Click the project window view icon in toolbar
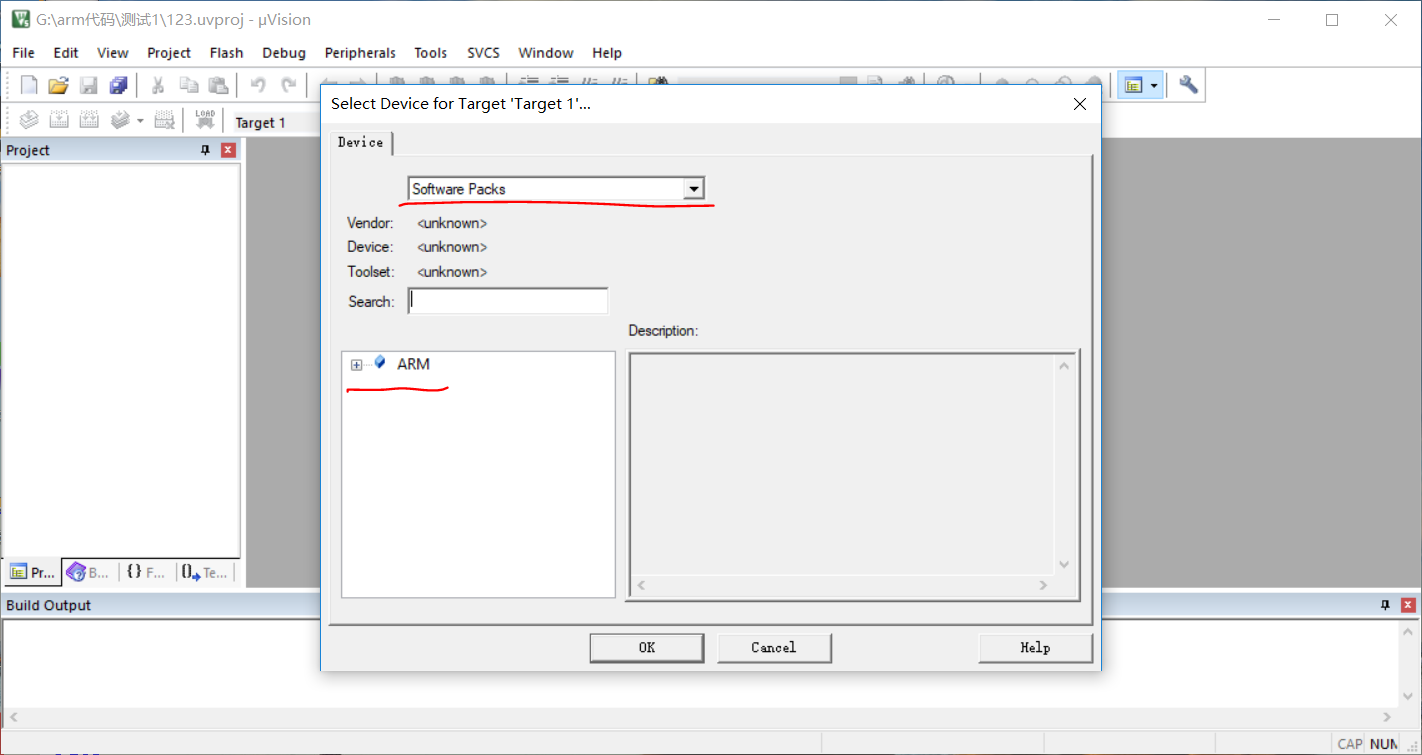Viewport: 1422px width, 755px height. (1133, 85)
